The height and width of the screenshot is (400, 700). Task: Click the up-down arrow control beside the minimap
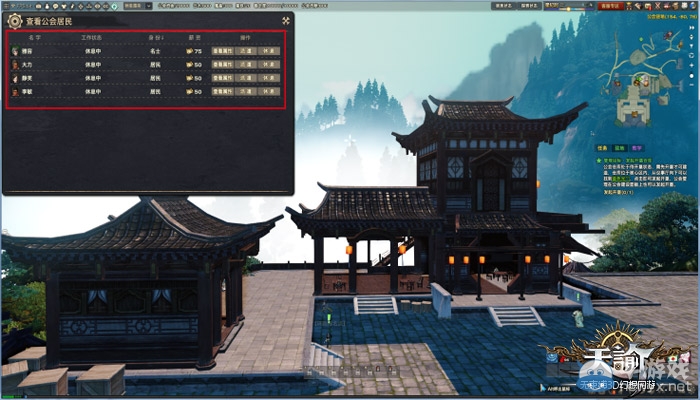[x=692, y=38]
